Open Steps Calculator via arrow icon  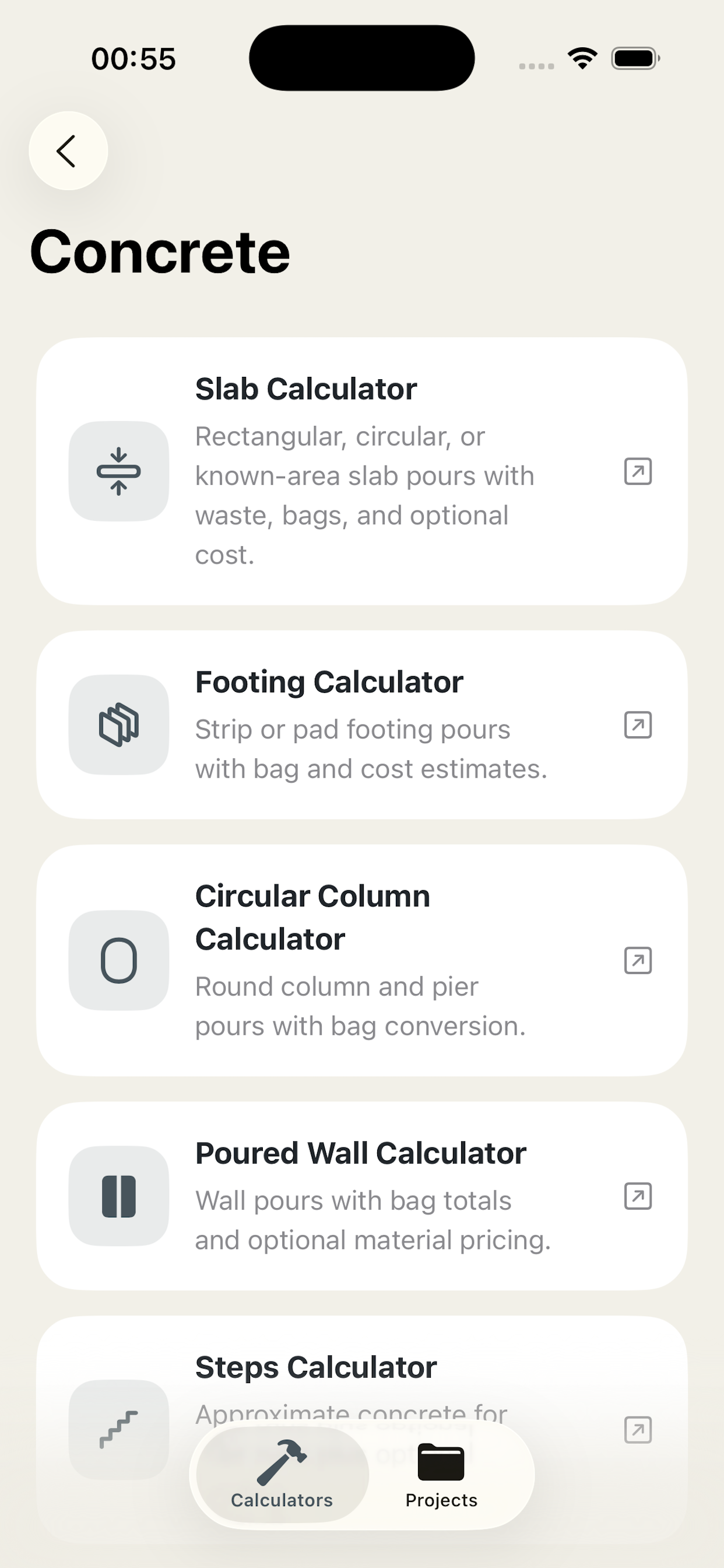[x=638, y=1430]
